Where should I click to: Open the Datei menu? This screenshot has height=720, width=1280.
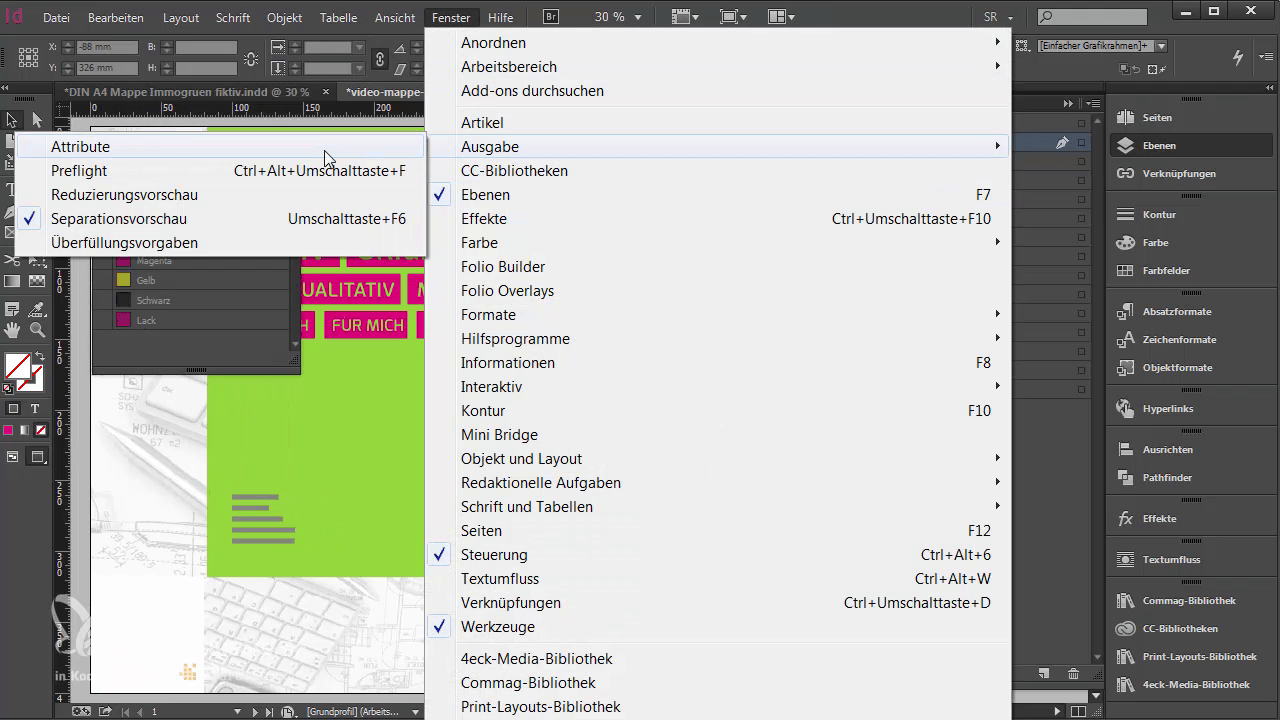[x=57, y=17]
